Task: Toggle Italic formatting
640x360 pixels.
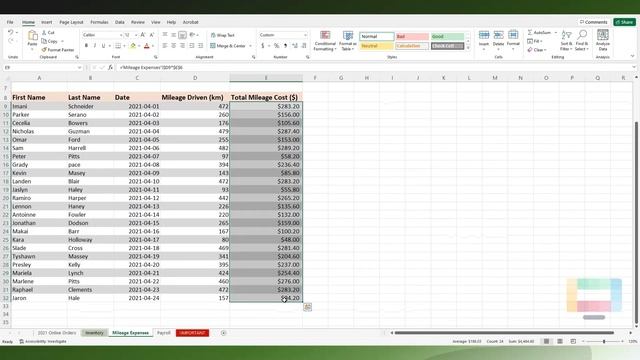Action: tap(95, 46)
